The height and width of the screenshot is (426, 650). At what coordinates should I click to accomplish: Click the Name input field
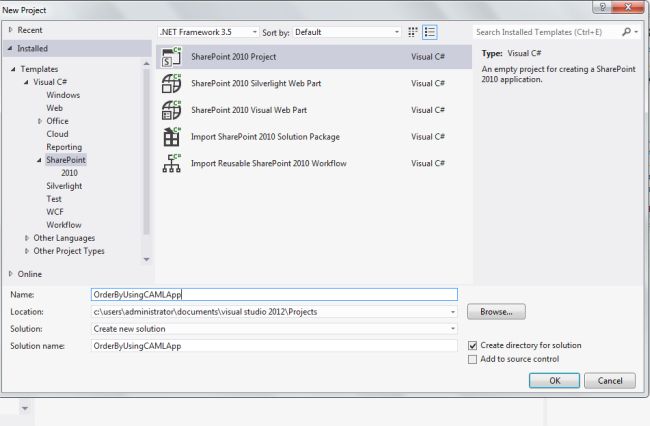coord(274,295)
